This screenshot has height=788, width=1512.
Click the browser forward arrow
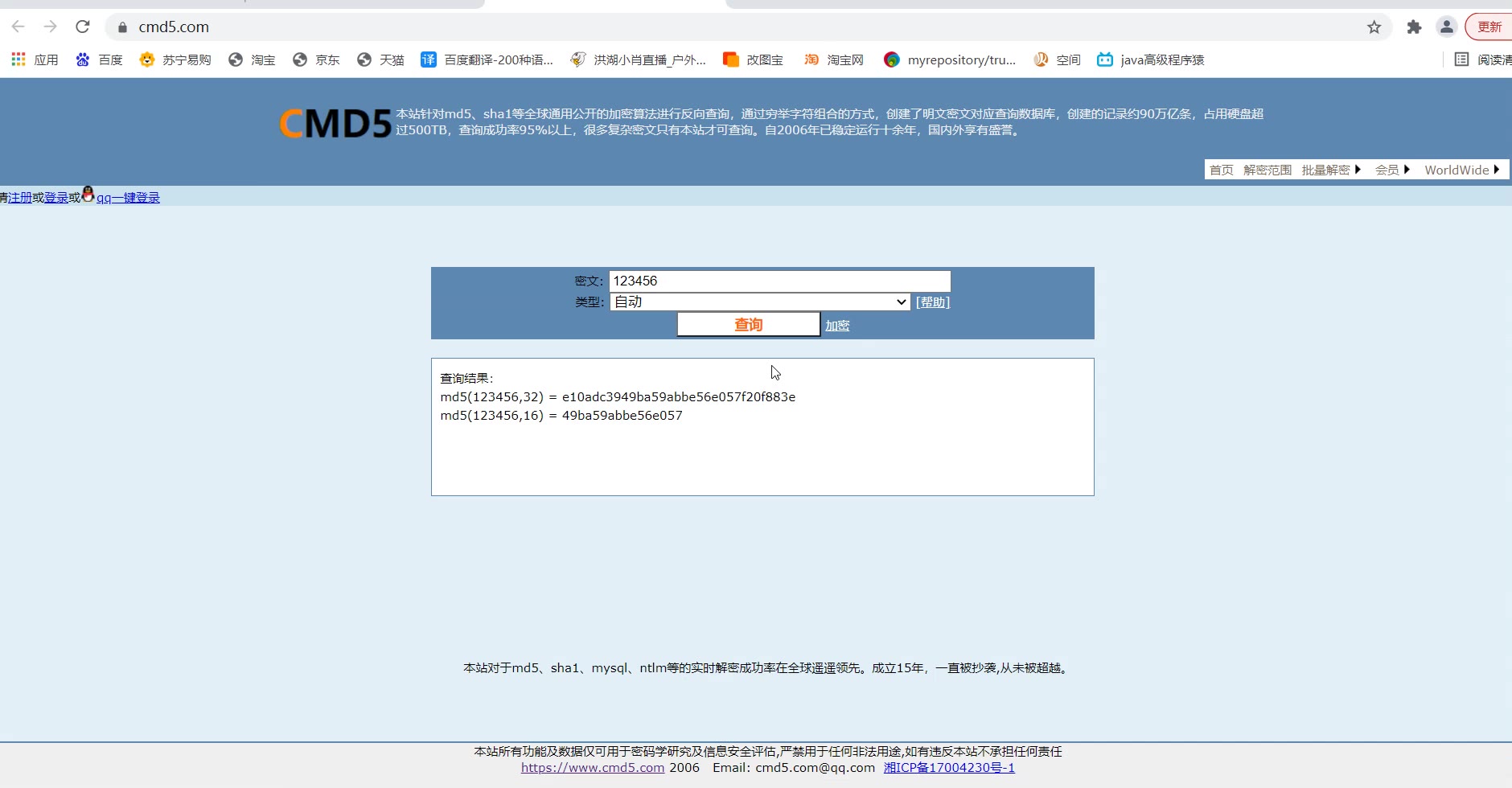point(50,27)
